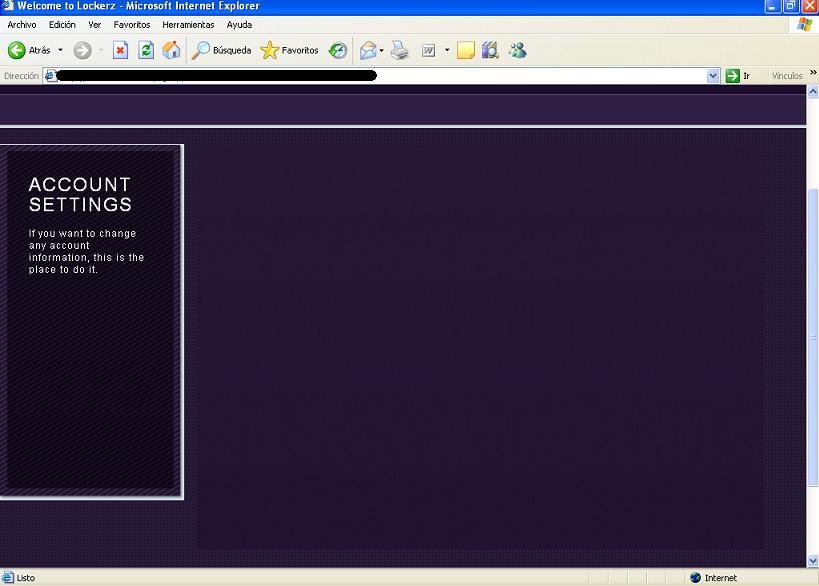Viewport: 819px width, 586px height.
Task: Expand the Vínculos chevron overflow
Action: point(813,72)
